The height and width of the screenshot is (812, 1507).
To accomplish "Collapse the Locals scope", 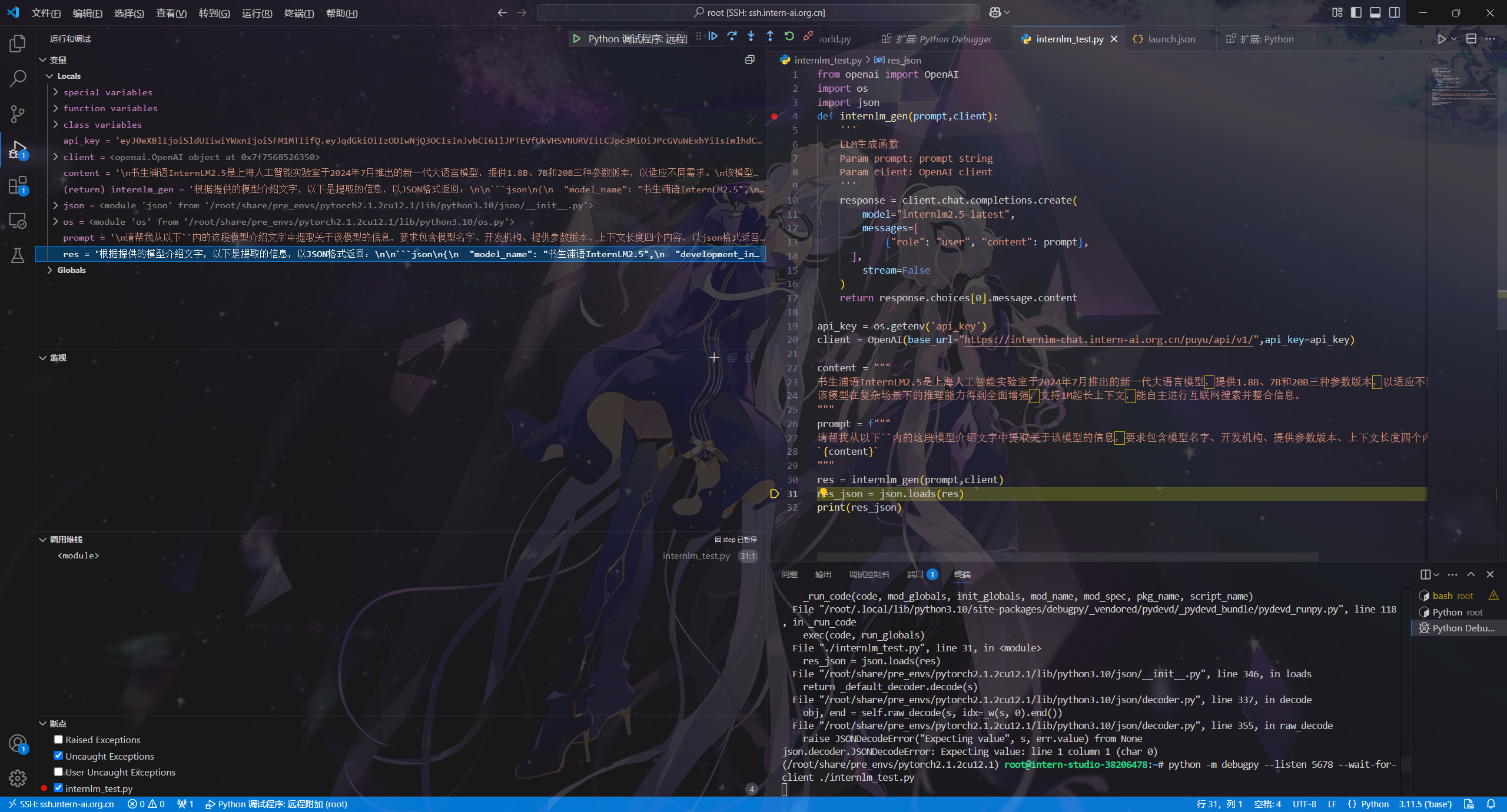I will 49,76.
